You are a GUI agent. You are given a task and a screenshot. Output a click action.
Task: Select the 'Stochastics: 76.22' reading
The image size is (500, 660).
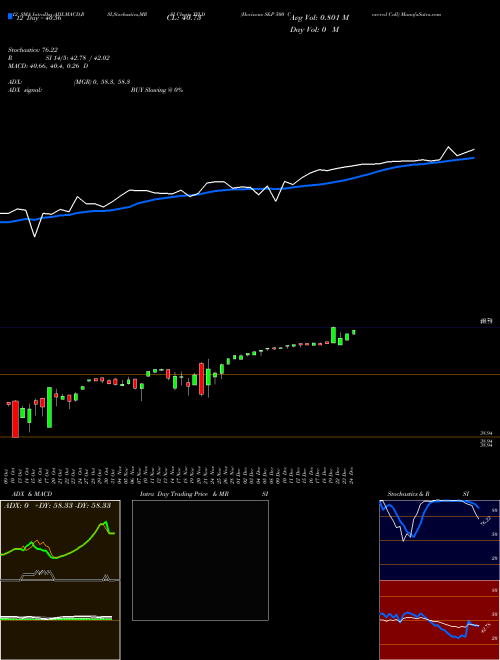coord(33,50)
